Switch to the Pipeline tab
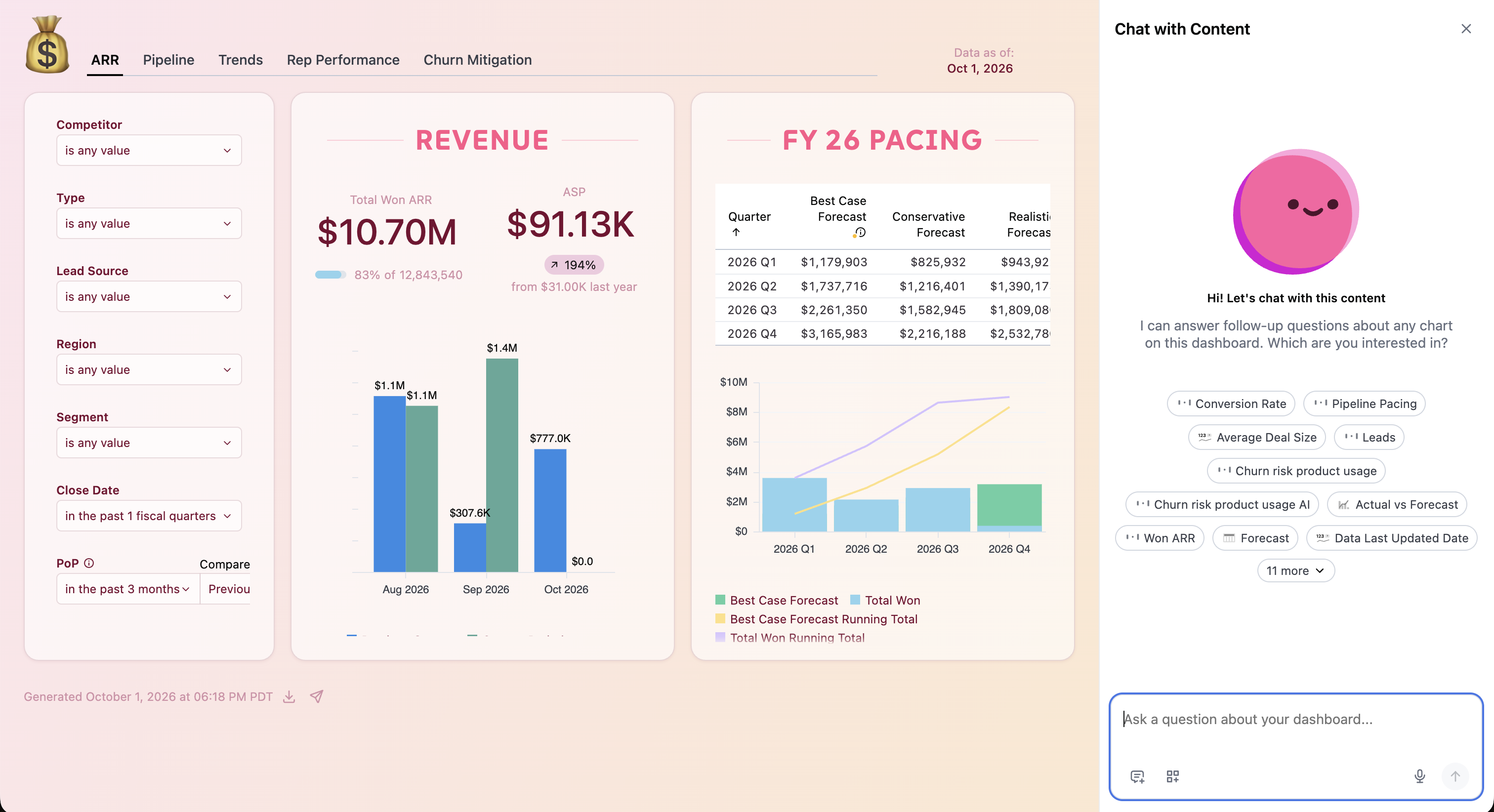1494x812 pixels. [x=168, y=60]
